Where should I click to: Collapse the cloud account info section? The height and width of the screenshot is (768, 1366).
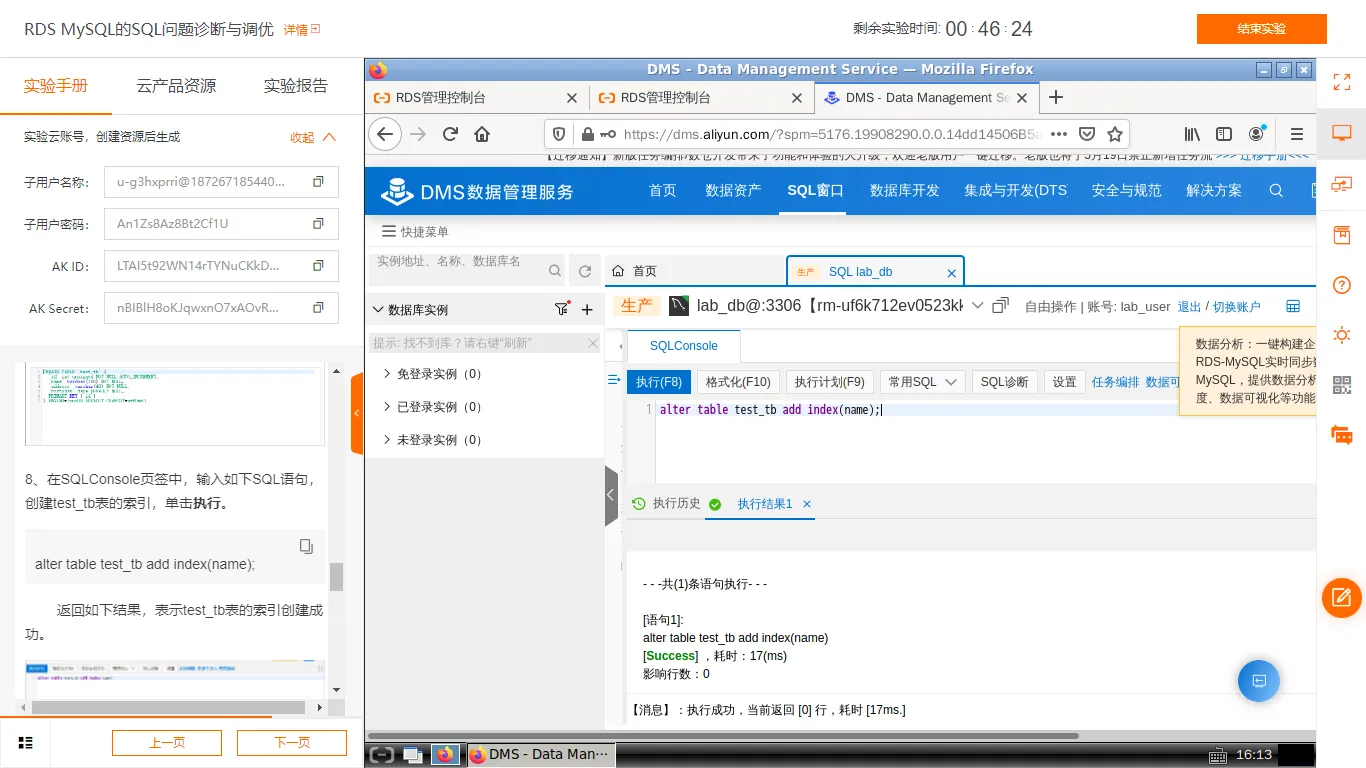(x=313, y=137)
